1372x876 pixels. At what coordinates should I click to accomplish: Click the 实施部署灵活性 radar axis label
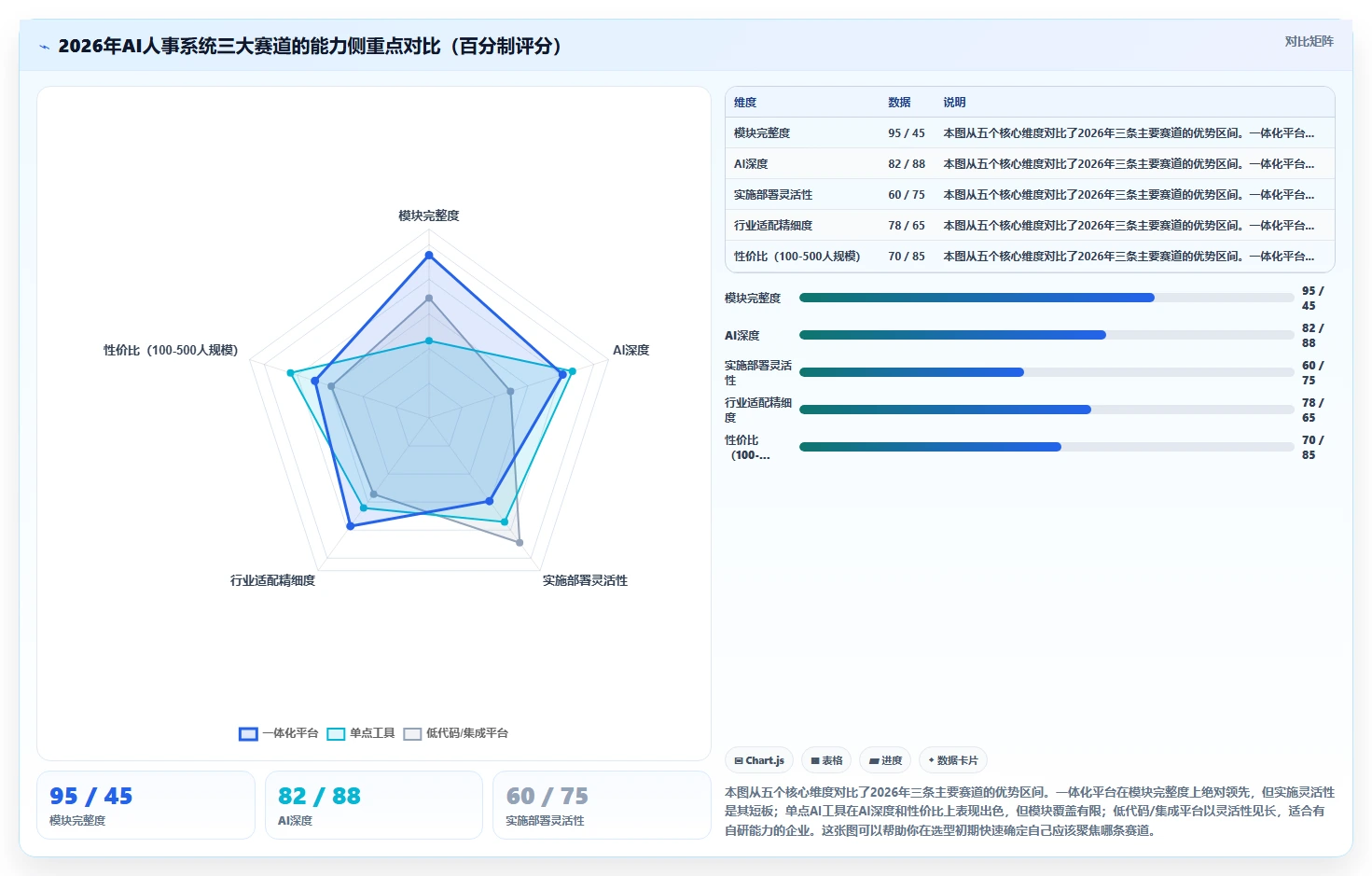point(585,580)
